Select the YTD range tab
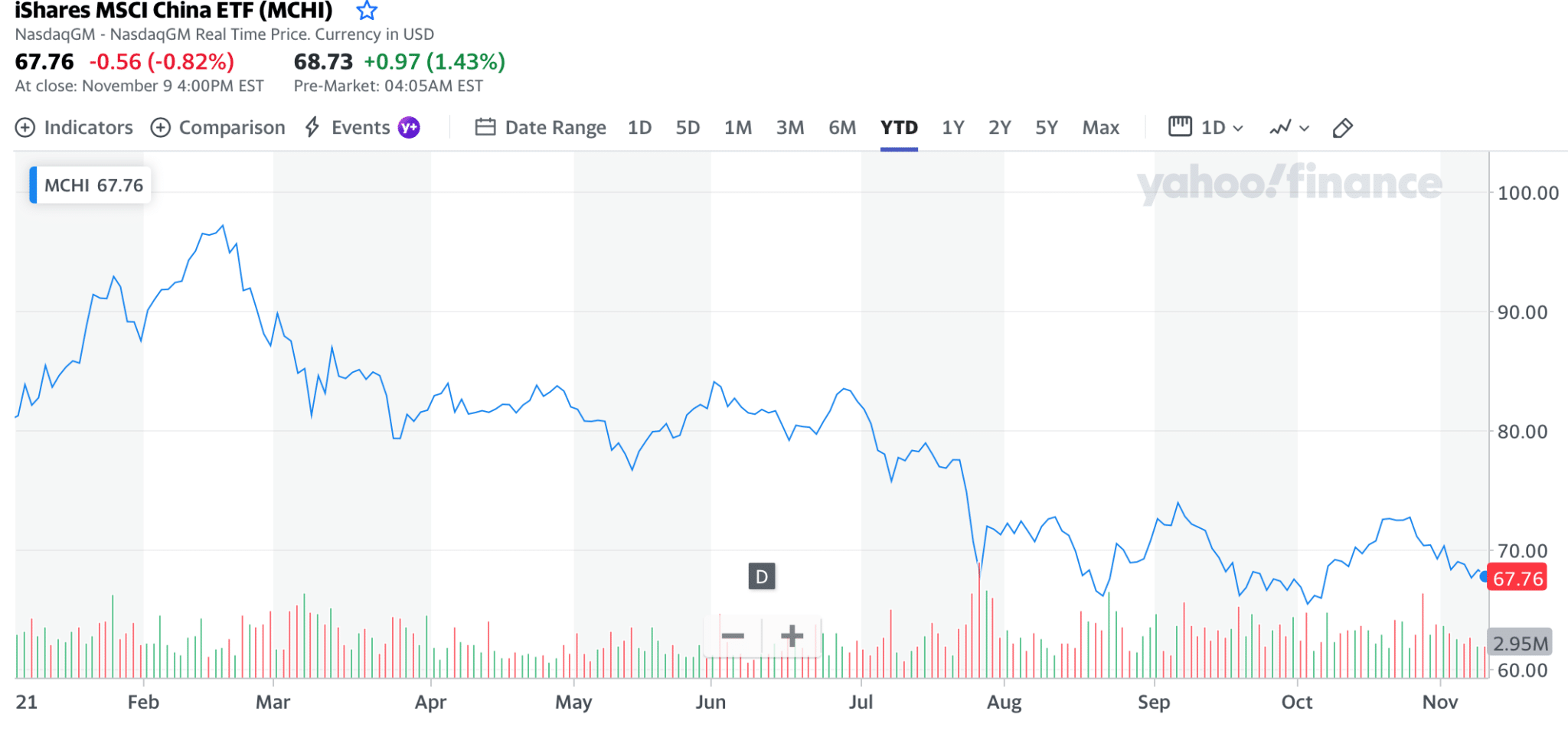 (x=899, y=128)
